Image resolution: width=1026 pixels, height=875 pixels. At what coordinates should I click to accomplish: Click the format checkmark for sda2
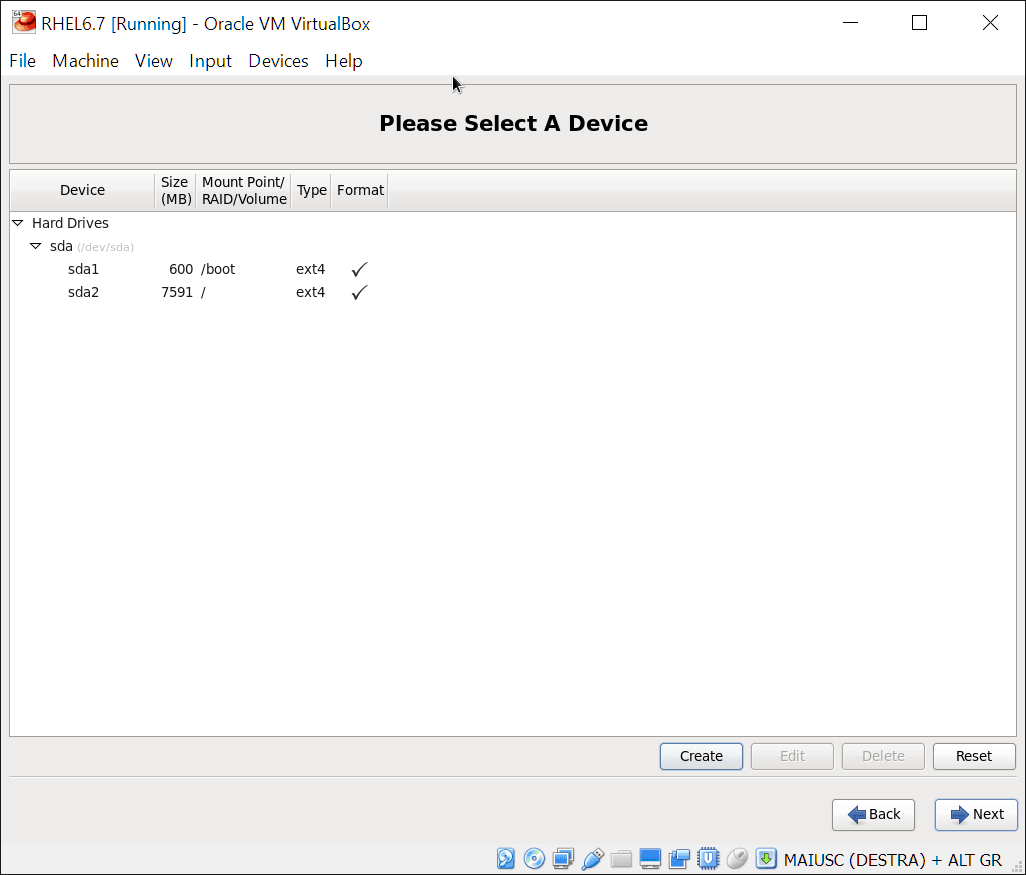tap(359, 292)
